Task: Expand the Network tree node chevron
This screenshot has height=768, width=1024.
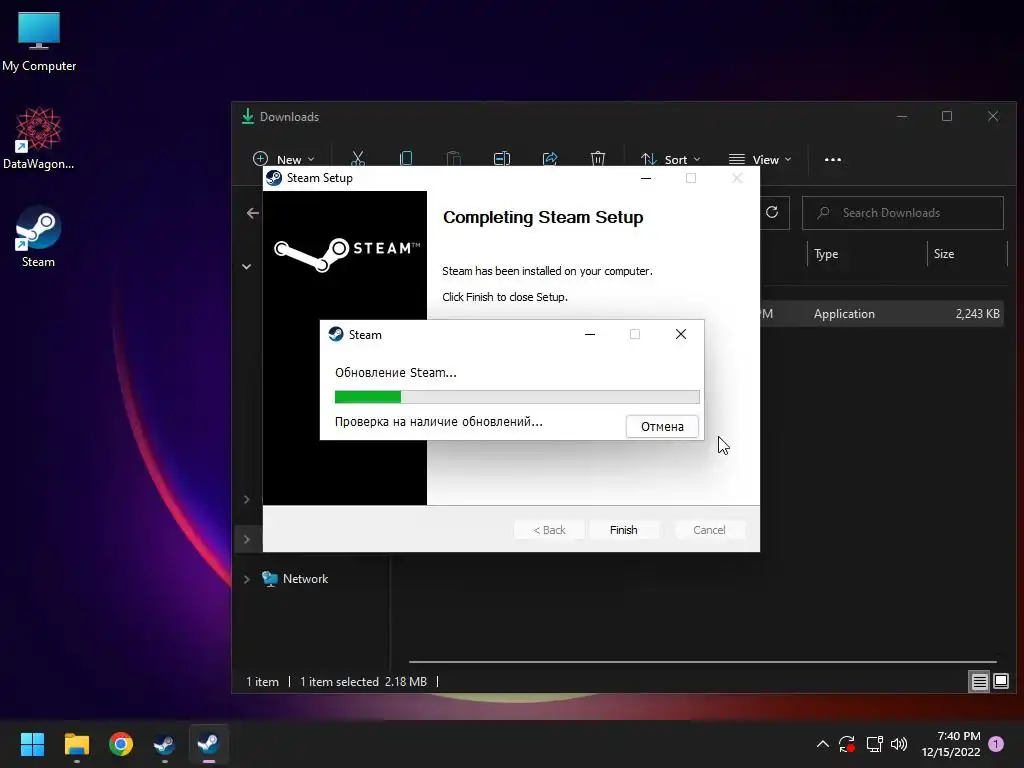Action: click(247, 579)
